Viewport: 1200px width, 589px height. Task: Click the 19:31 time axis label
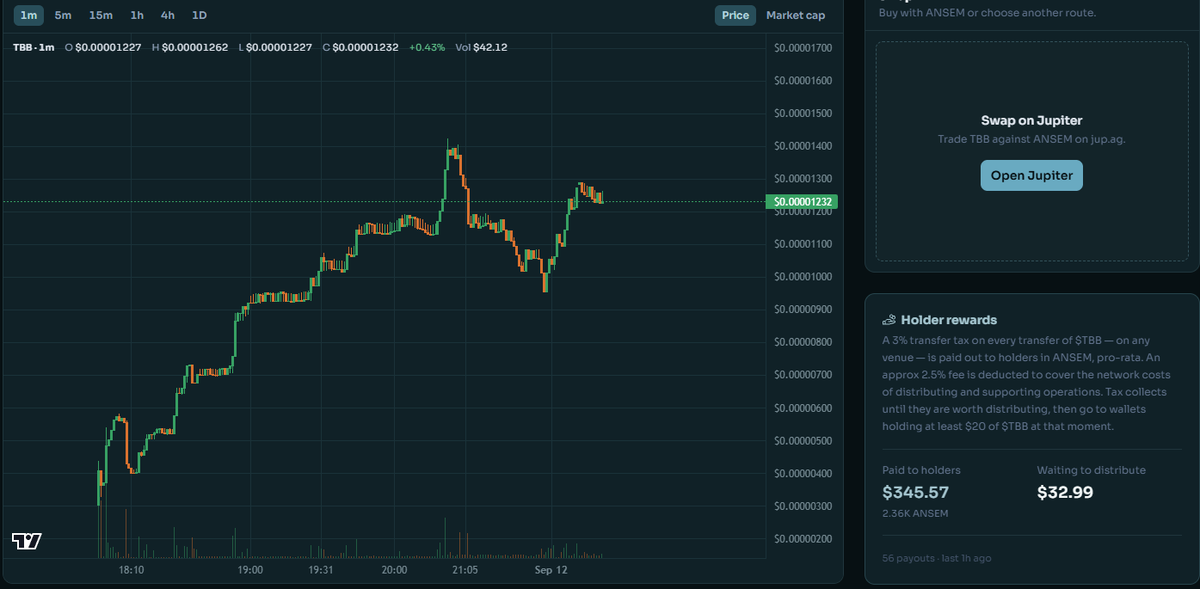[321, 569]
